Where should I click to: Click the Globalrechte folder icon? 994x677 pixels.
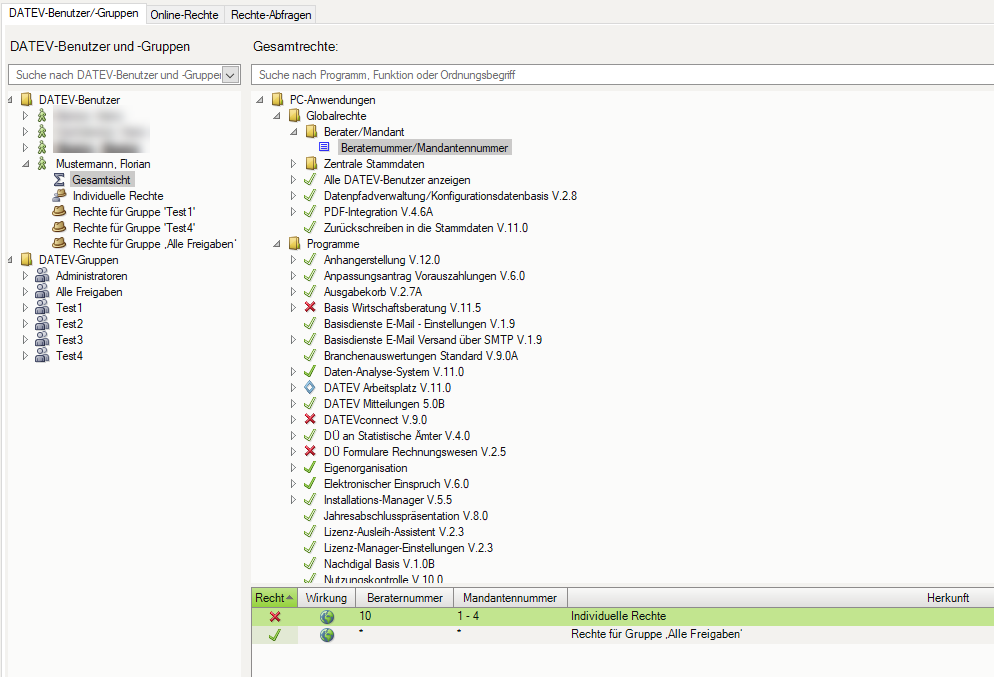tap(294, 115)
